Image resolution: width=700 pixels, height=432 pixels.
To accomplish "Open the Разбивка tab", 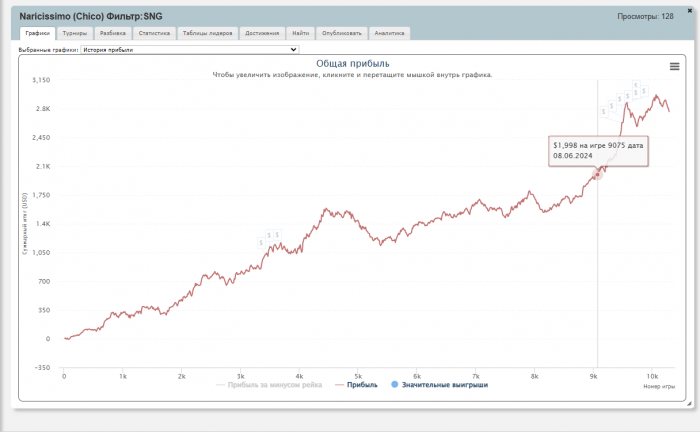I will pos(112,33).
